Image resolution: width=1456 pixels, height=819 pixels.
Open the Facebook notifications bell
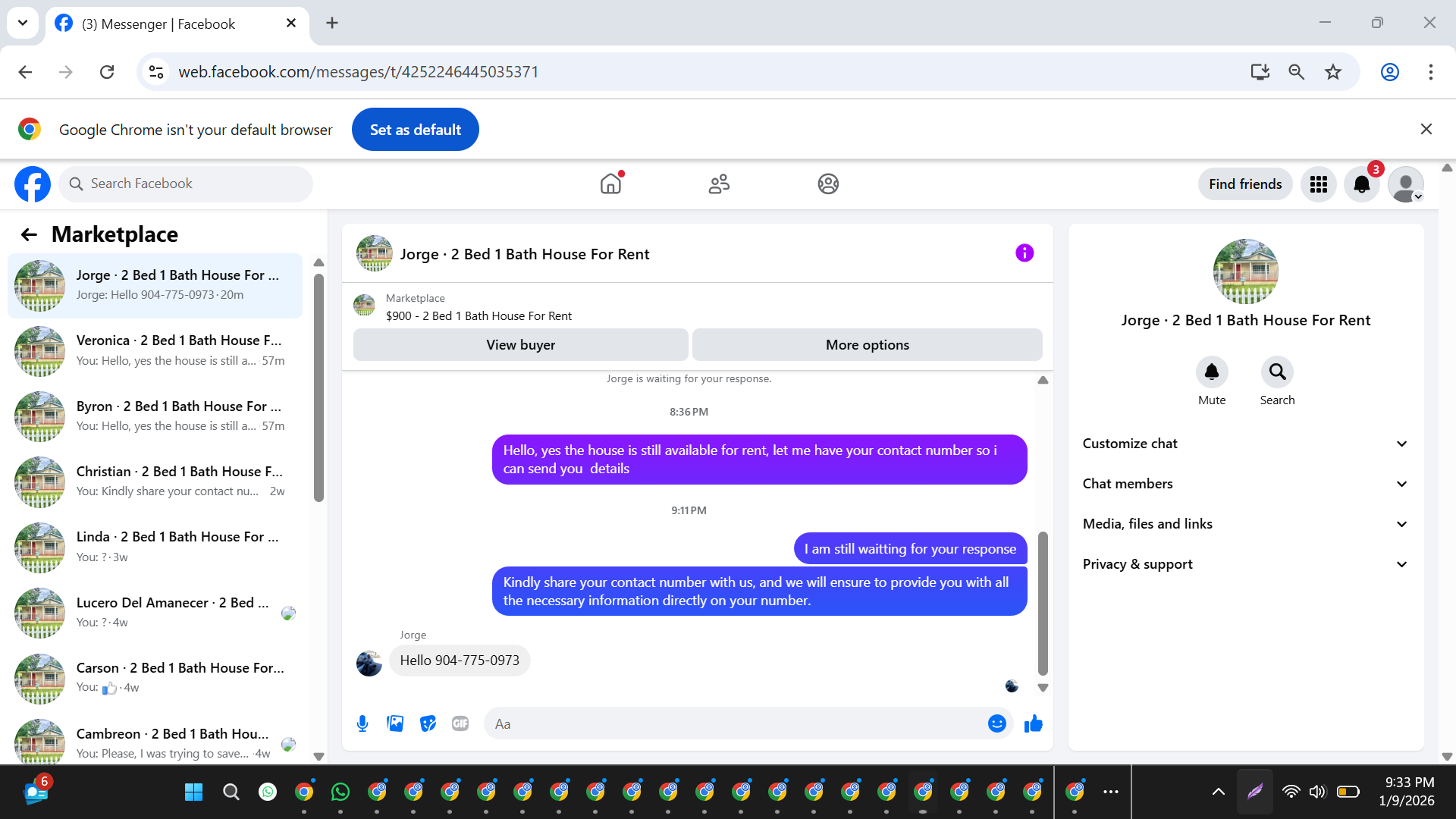(1361, 184)
